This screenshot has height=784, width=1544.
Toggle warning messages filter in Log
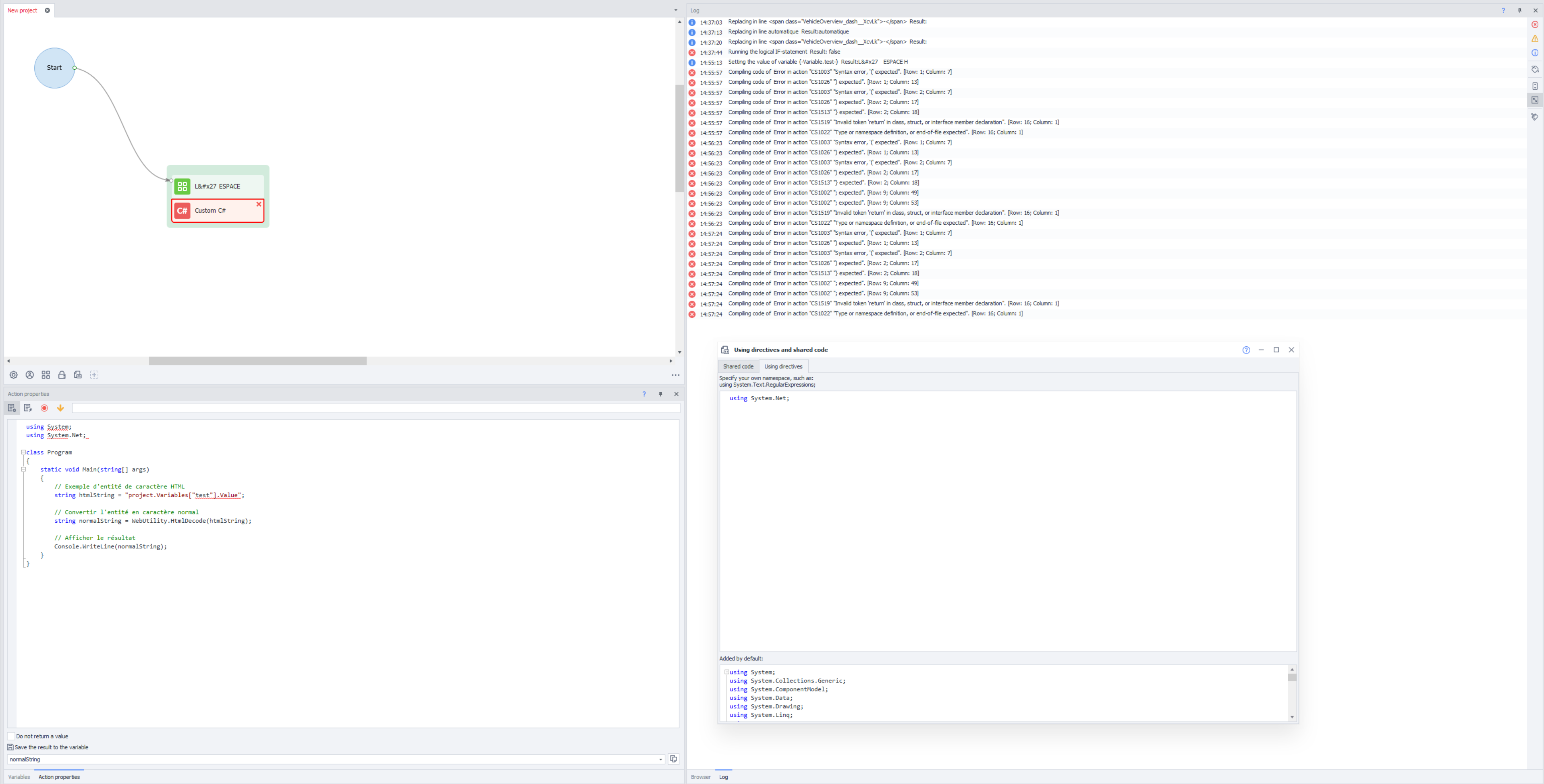point(1534,38)
